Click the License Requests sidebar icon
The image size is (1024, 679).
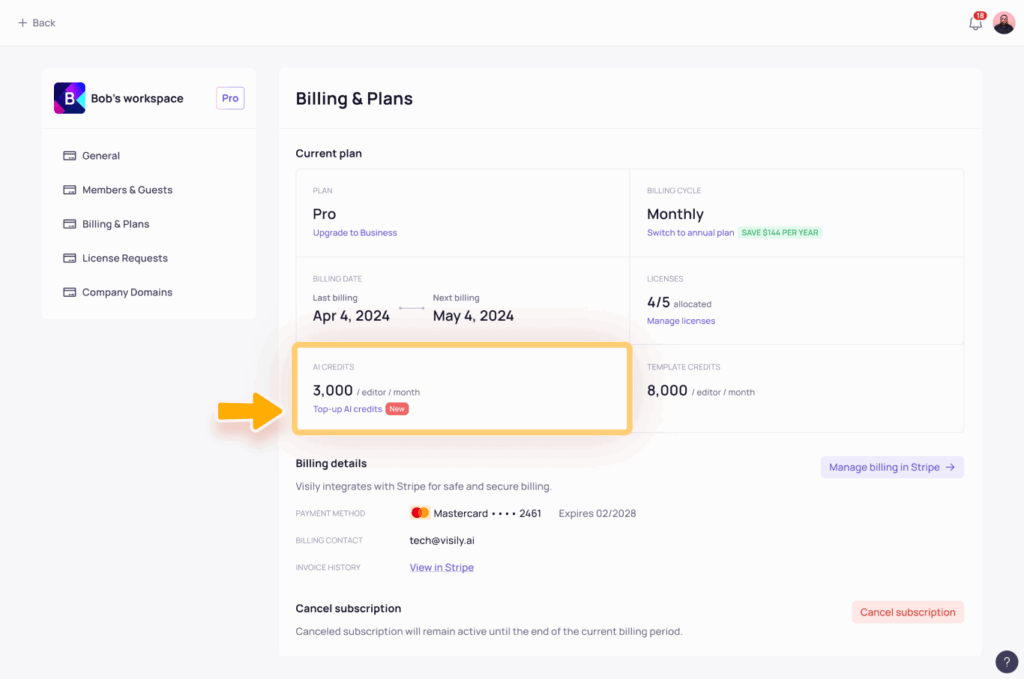pyautogui.click(x=70, y=258)
